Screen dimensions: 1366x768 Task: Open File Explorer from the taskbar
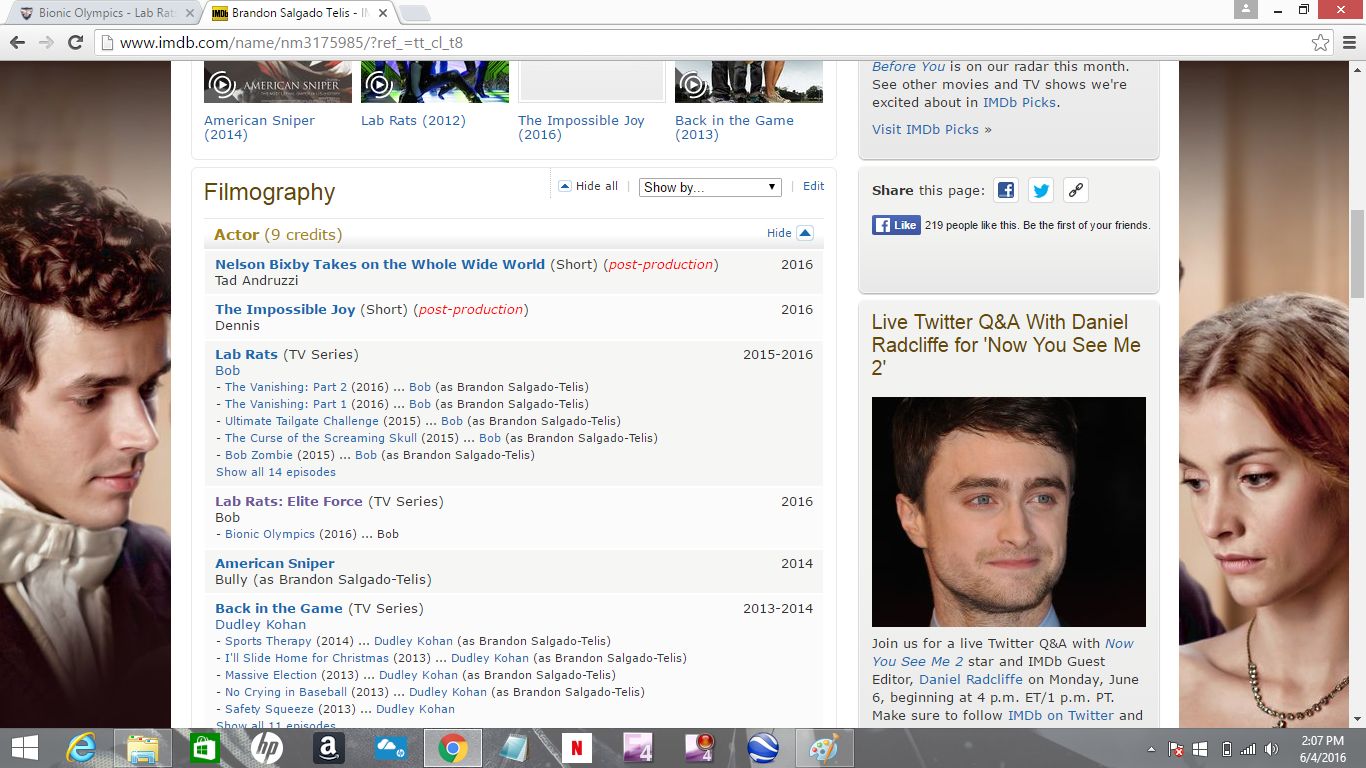[x=143, y=748]
